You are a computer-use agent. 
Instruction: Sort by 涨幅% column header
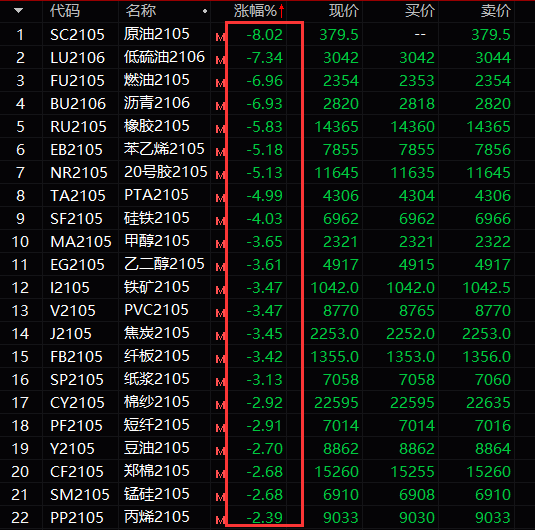click(255, 11)
